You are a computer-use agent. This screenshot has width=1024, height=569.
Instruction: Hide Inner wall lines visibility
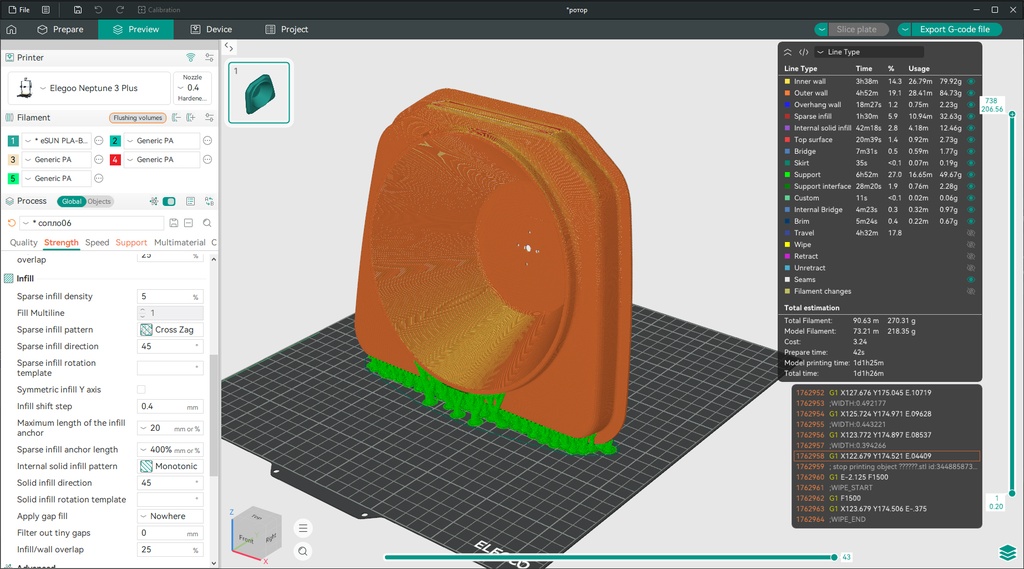971,82
